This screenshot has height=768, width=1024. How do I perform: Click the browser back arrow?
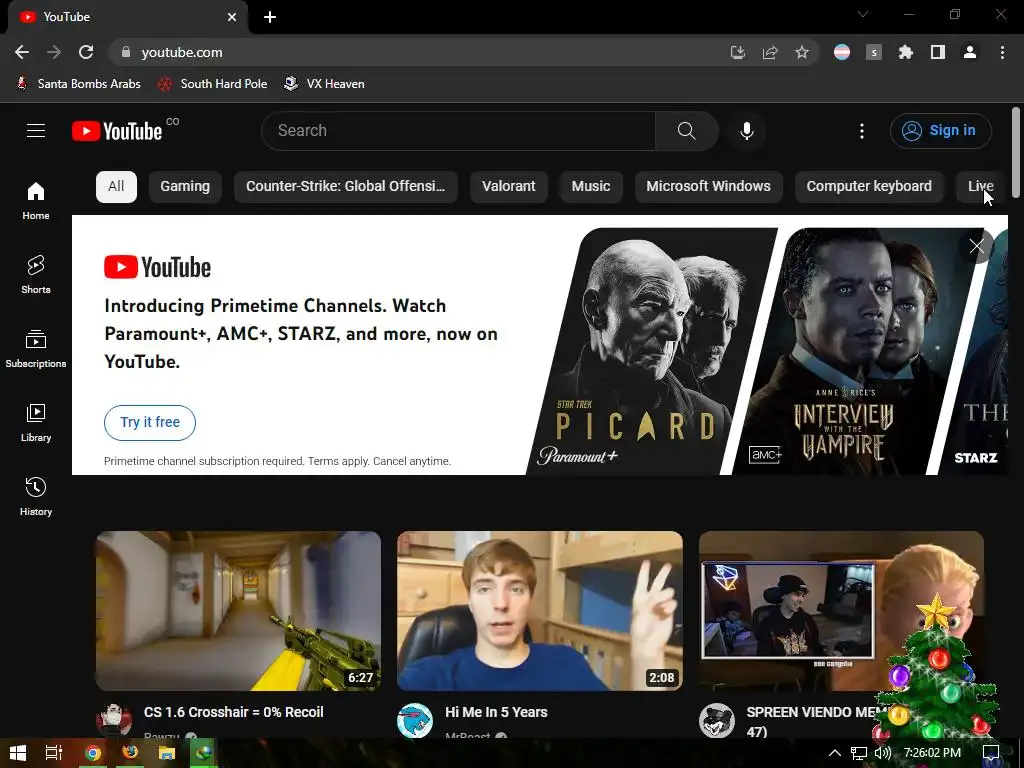point(22,52)
